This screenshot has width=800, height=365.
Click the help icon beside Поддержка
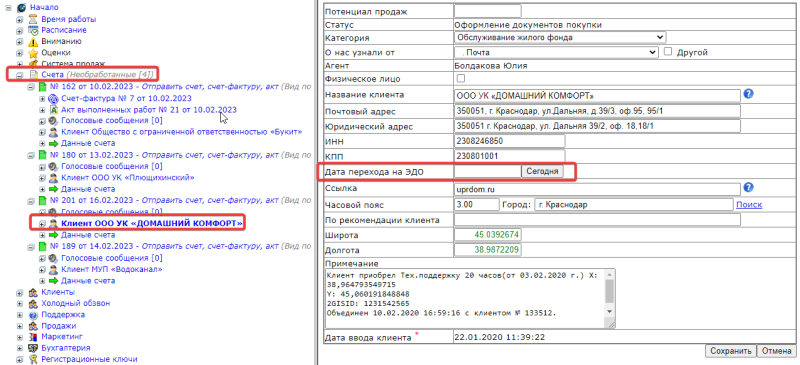coord(33,314)
